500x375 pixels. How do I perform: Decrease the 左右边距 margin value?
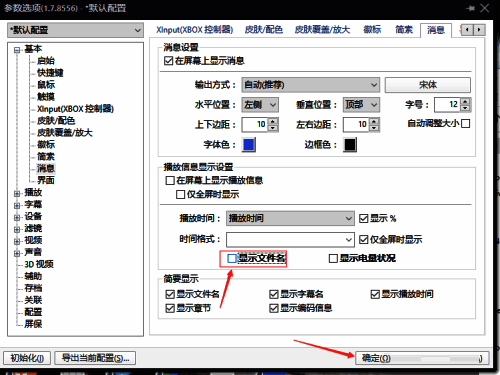(x=374, y=128)
